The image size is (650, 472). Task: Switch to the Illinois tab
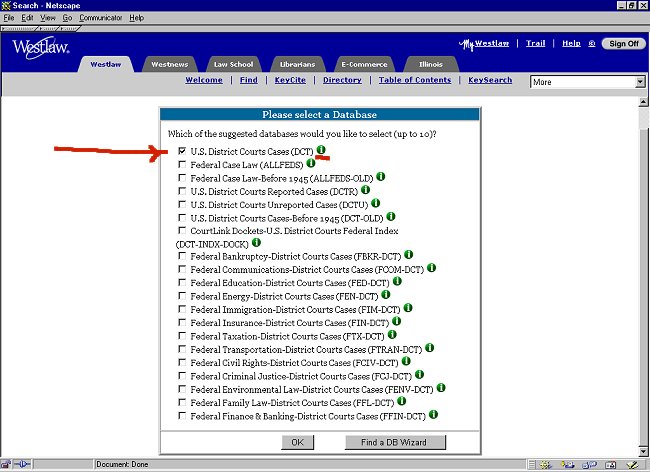(x=431, y=64)
